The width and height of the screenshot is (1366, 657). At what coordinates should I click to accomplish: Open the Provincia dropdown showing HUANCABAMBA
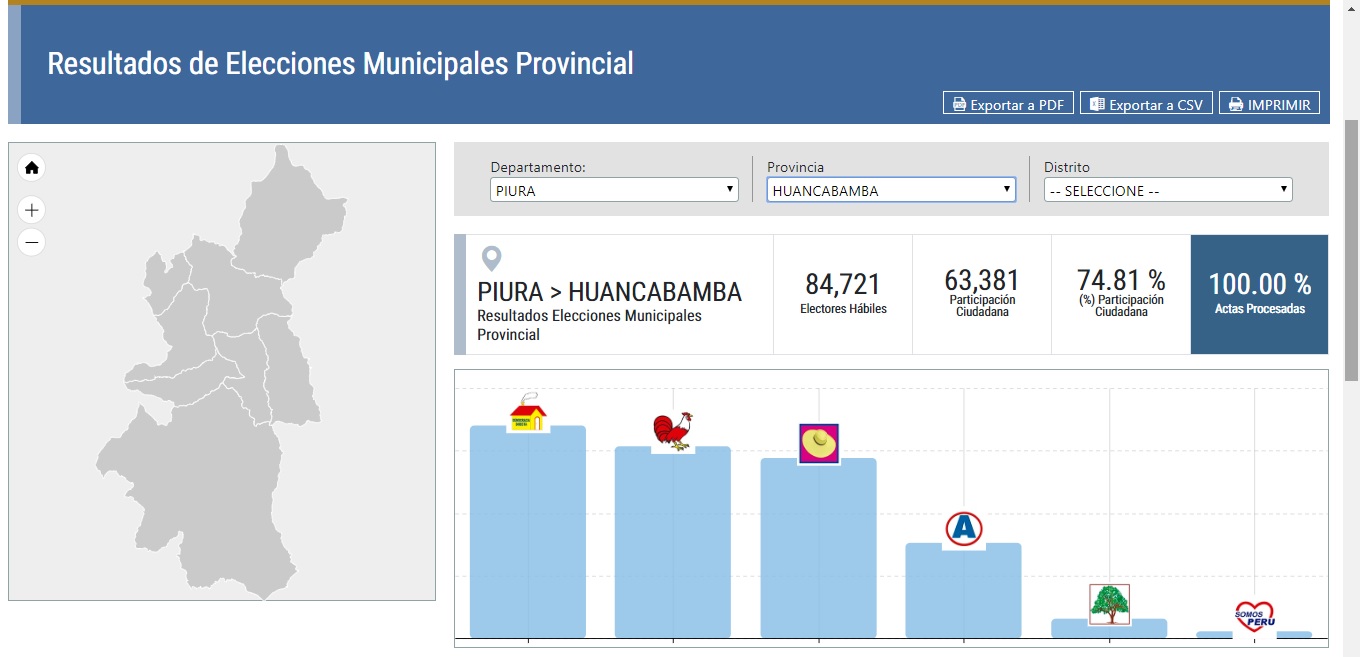(891, 190)
